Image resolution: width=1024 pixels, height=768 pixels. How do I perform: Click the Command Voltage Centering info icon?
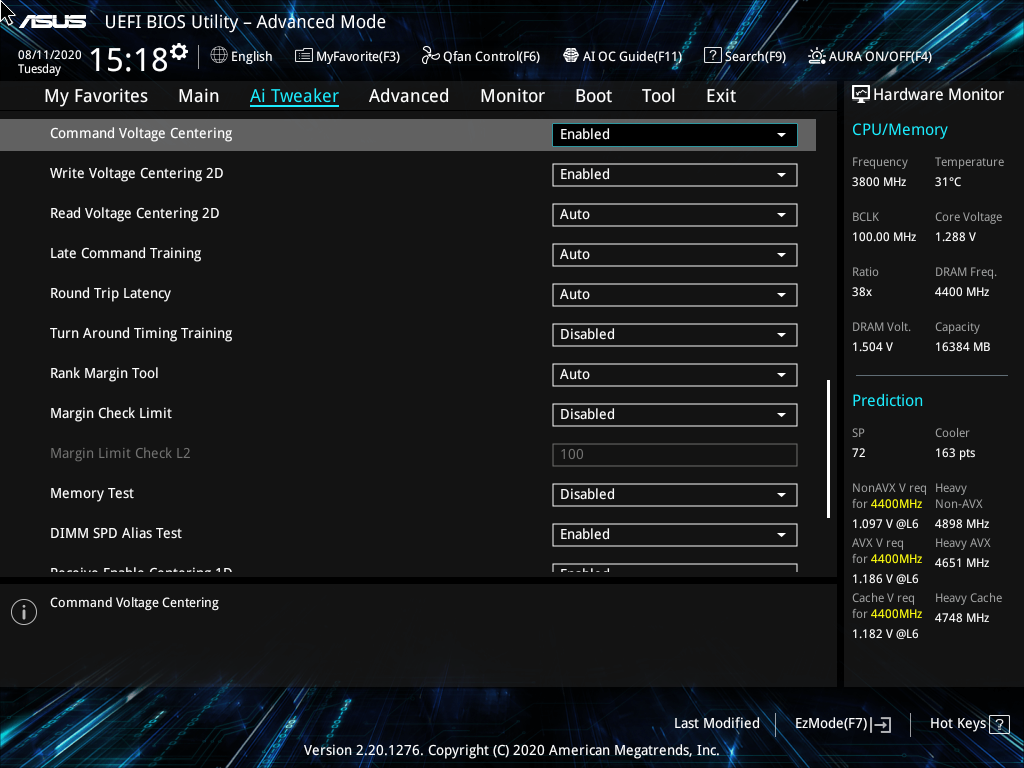23,611
